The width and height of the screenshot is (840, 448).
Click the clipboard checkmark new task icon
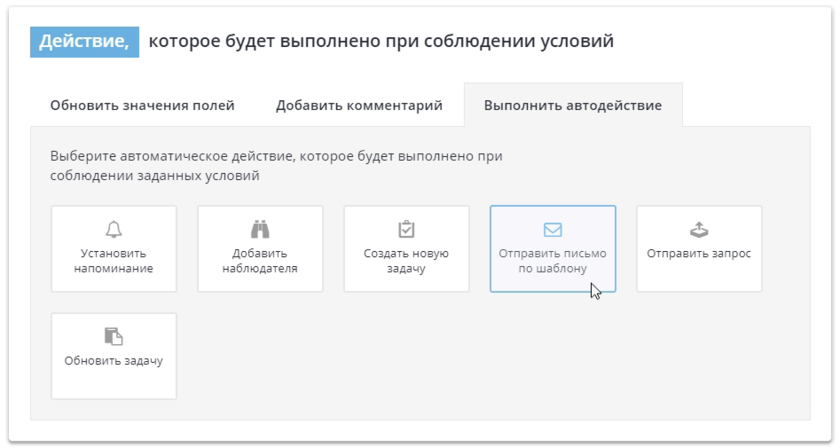click(x=406, y=229)
